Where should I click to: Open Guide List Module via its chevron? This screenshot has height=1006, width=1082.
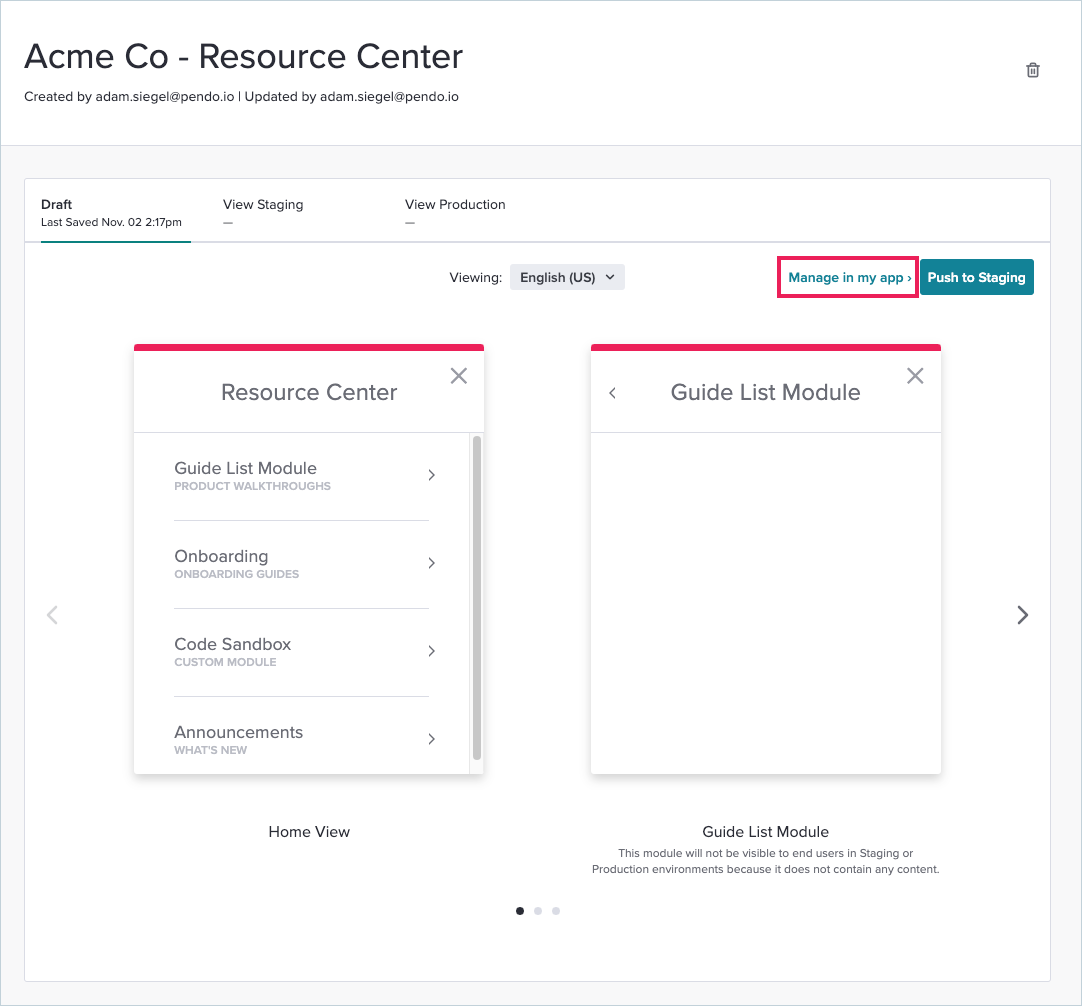click(x=431, y=475)
